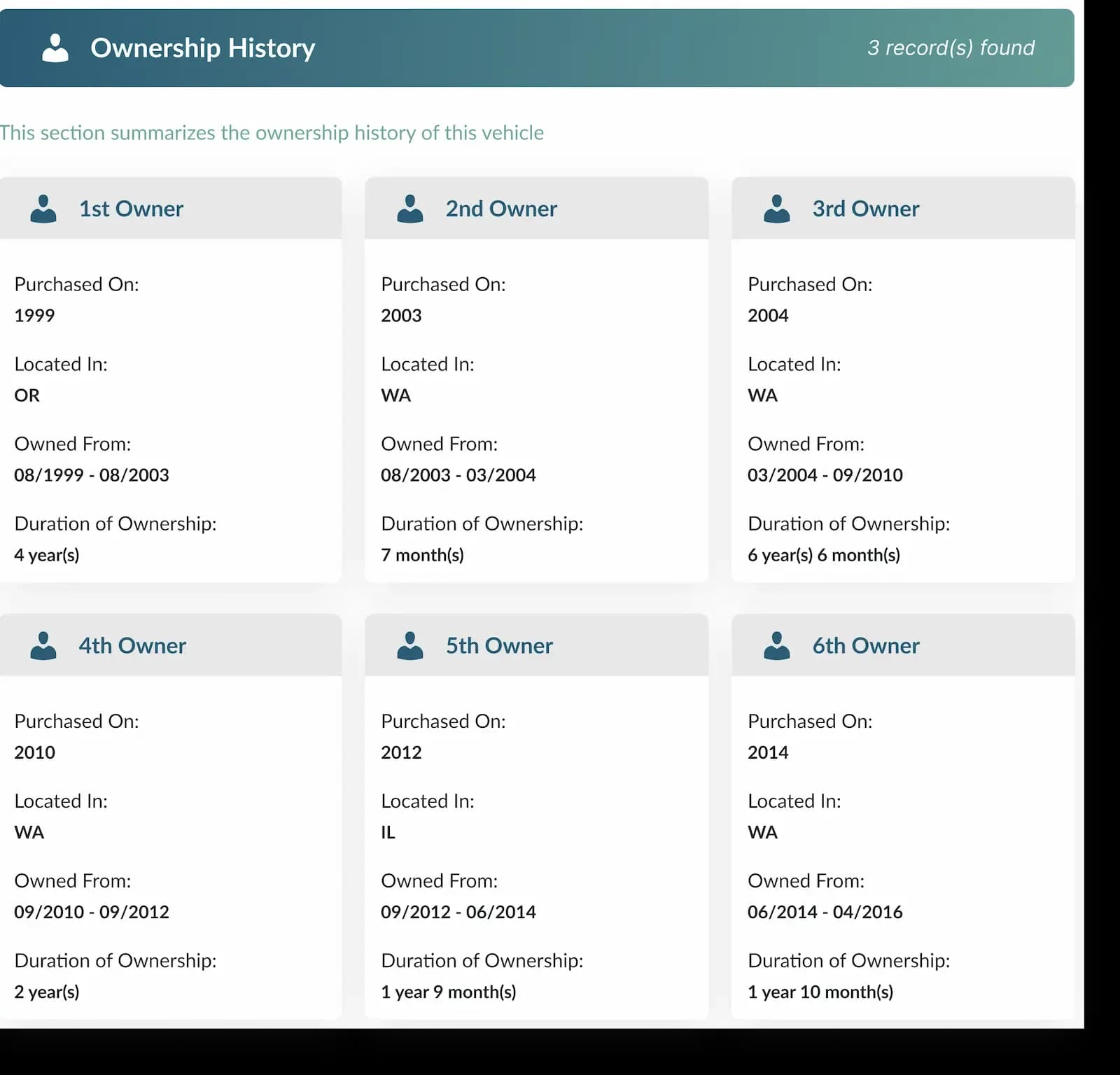This screenshot has height=1075, width=1120.
Task: Select the 2nd Owner header label
Action: pos(500,208)
